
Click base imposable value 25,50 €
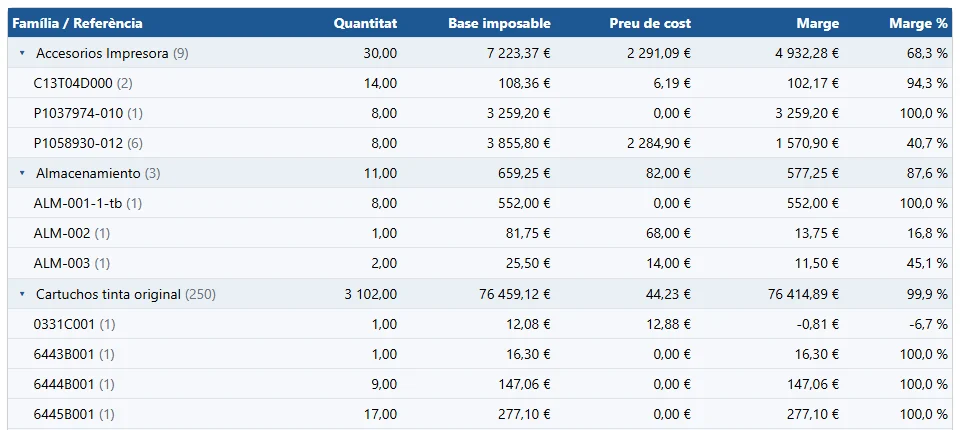(528, 263)
